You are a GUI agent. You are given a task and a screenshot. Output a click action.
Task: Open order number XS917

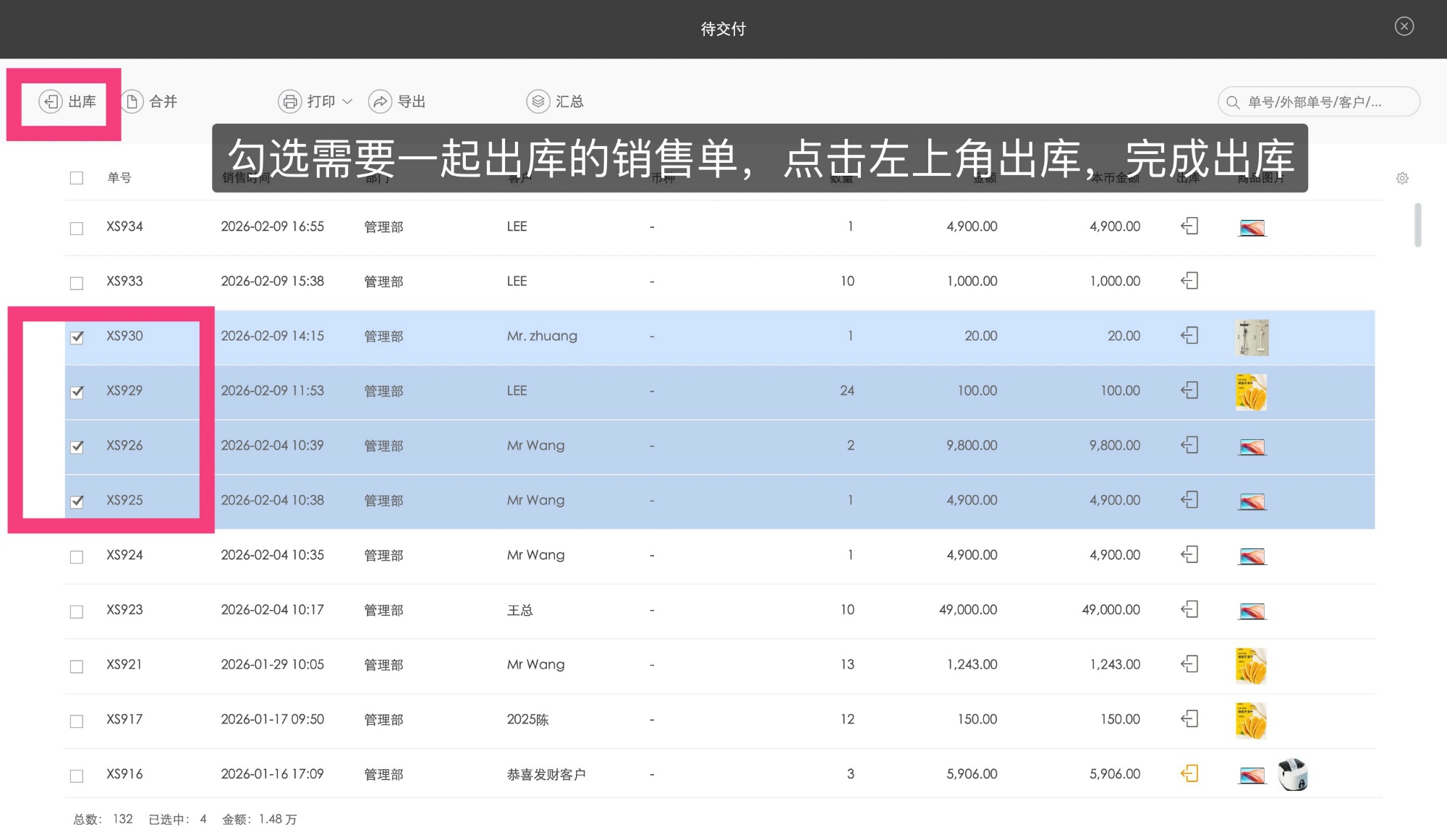[124, 719]
